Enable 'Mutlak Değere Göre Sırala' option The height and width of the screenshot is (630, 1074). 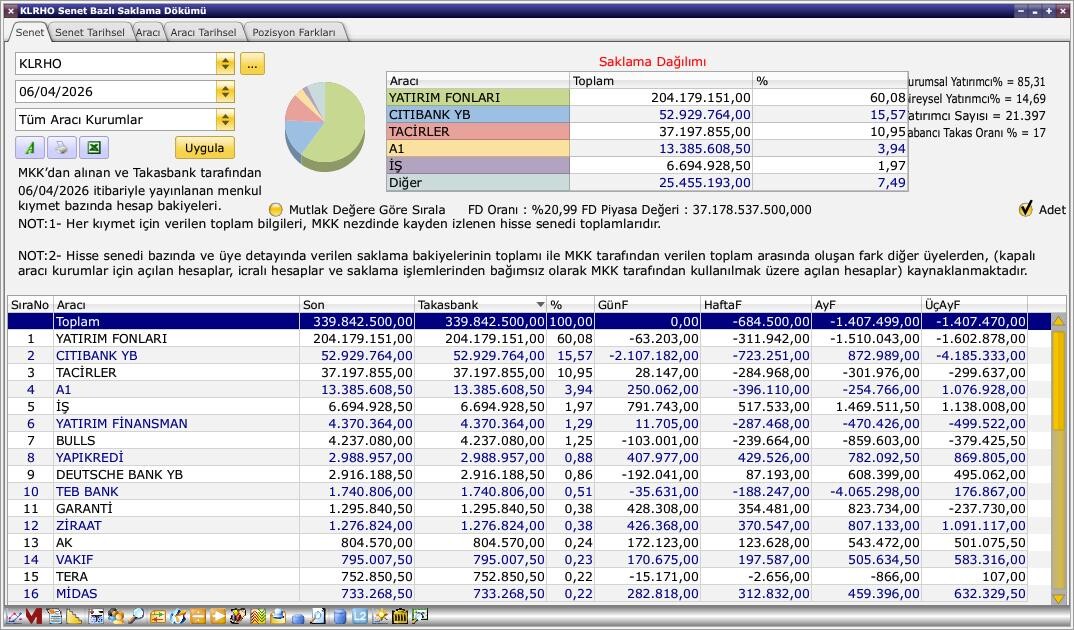coord(277,210)
